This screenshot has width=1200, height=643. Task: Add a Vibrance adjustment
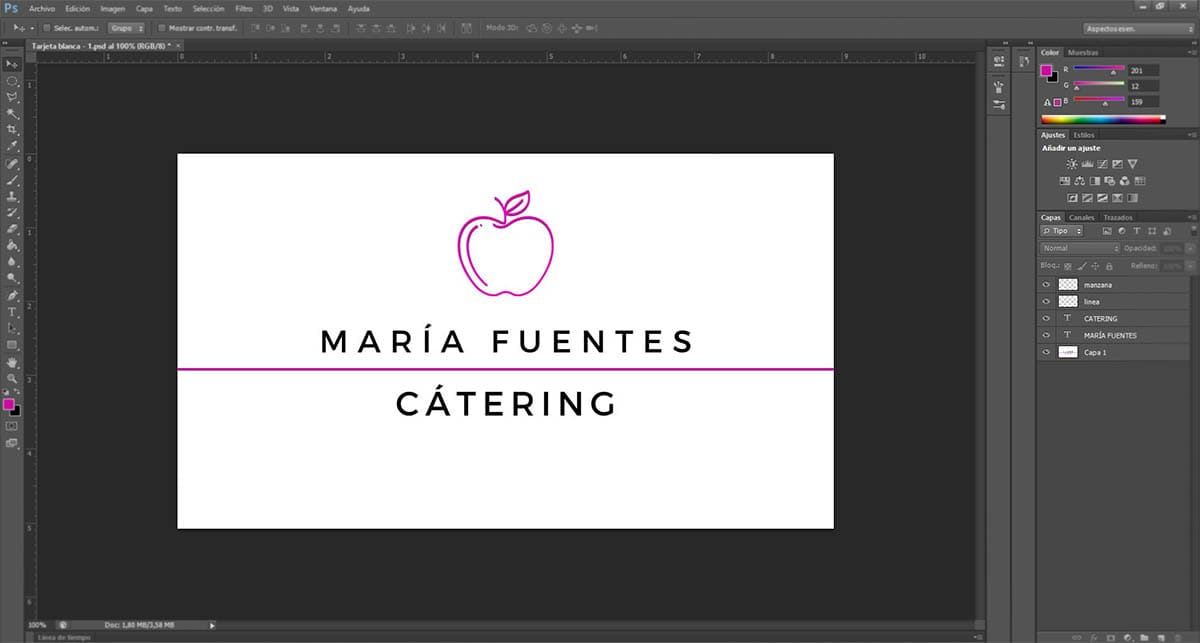point(1133,163)
